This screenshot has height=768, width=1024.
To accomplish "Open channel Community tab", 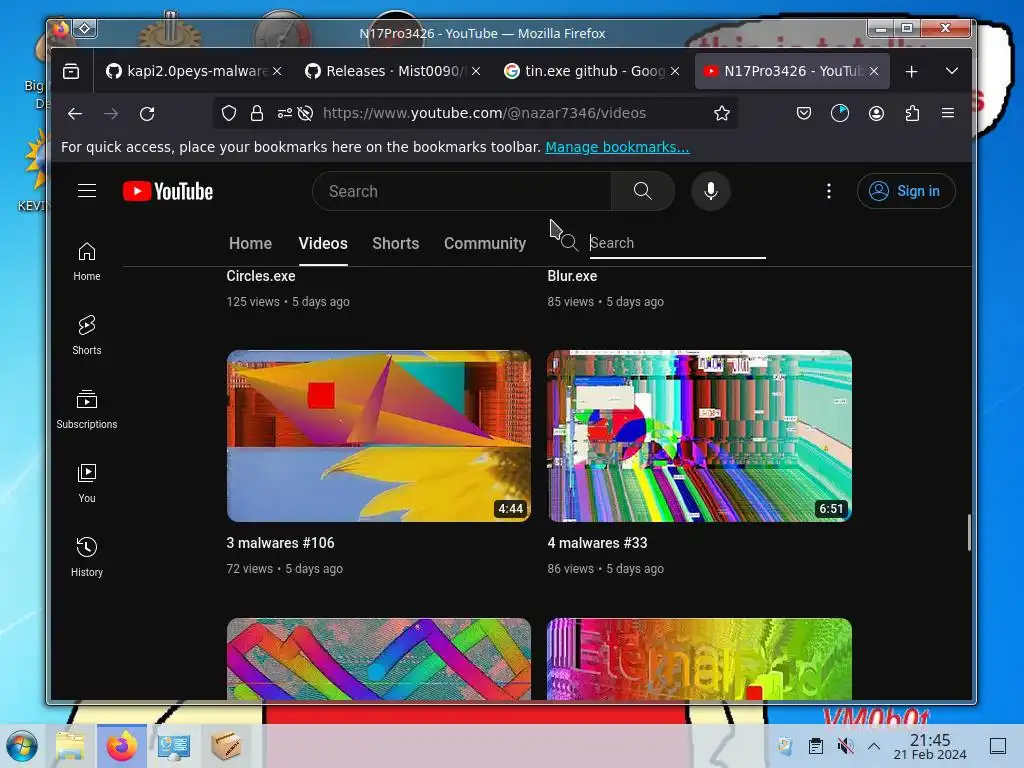I will [485, 243].
